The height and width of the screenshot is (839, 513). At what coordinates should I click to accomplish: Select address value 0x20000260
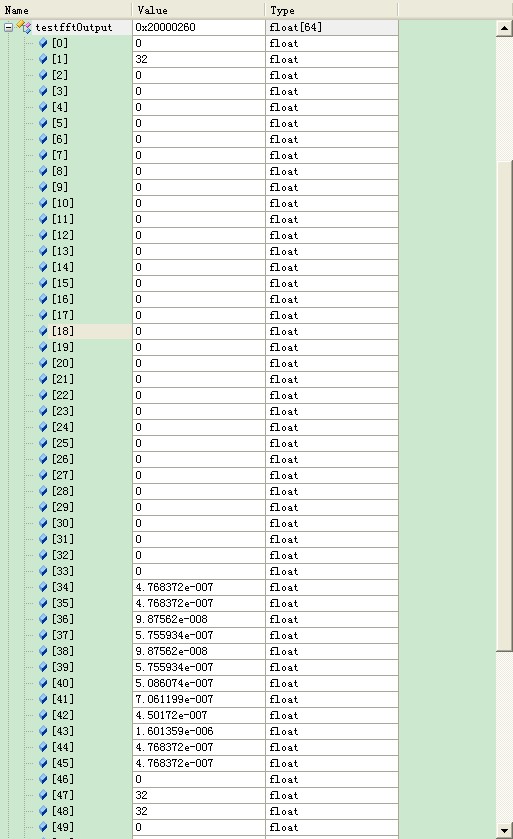click(x=165, y=27)
